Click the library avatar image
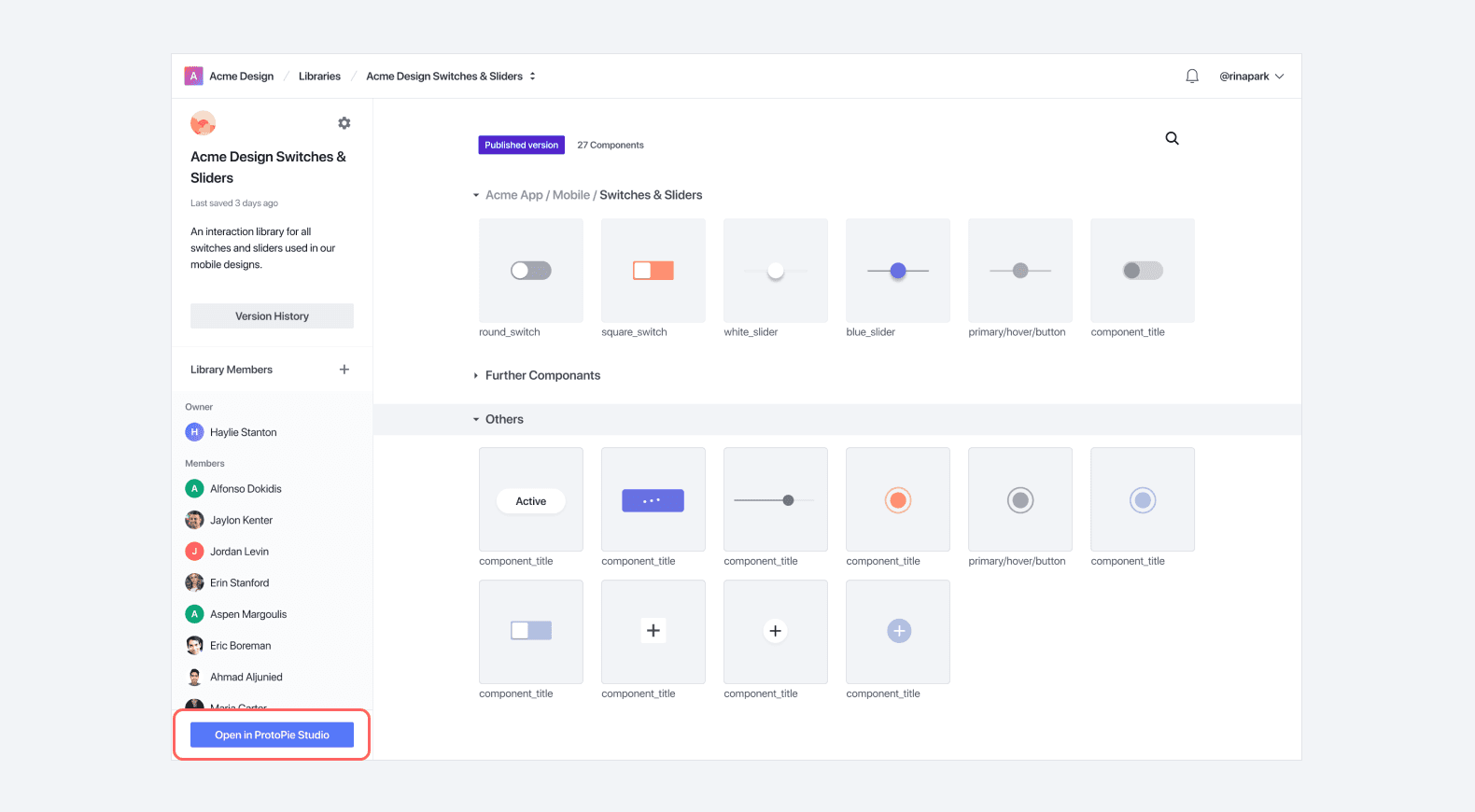1475x812 pixels. [x=204, y=123]
